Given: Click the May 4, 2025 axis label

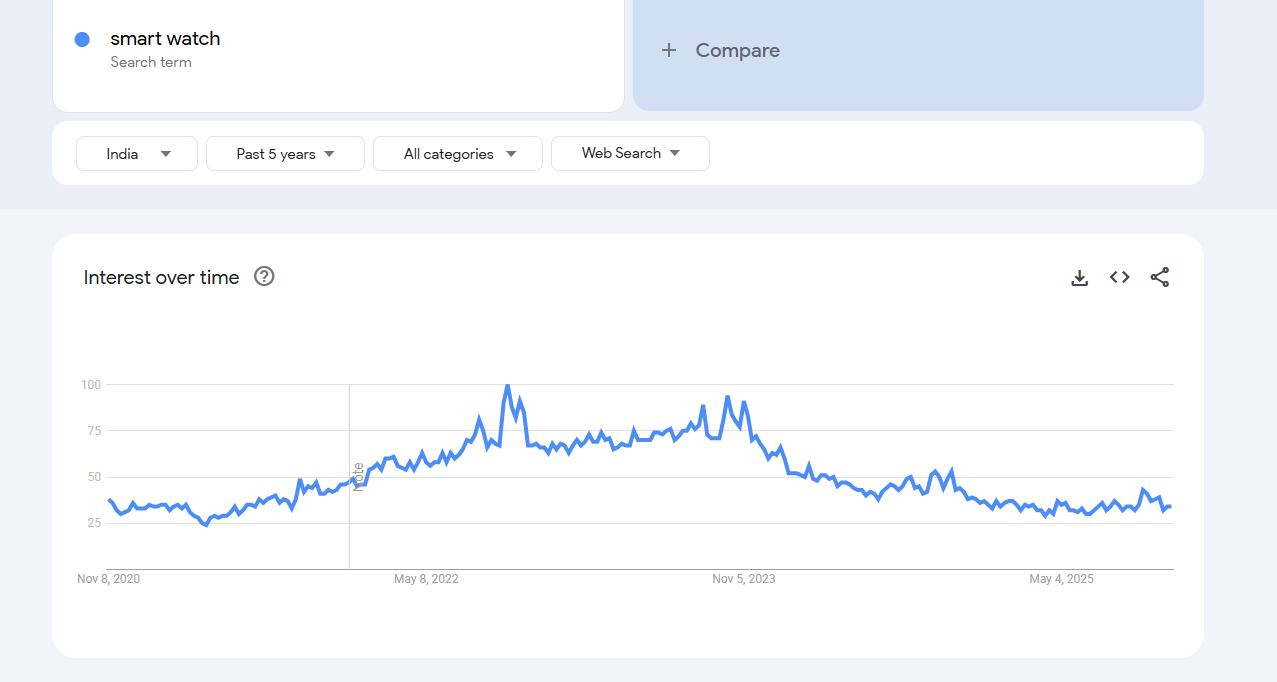Looking at the screenshot, I should pyautogui.click(x=1061, y=579).
